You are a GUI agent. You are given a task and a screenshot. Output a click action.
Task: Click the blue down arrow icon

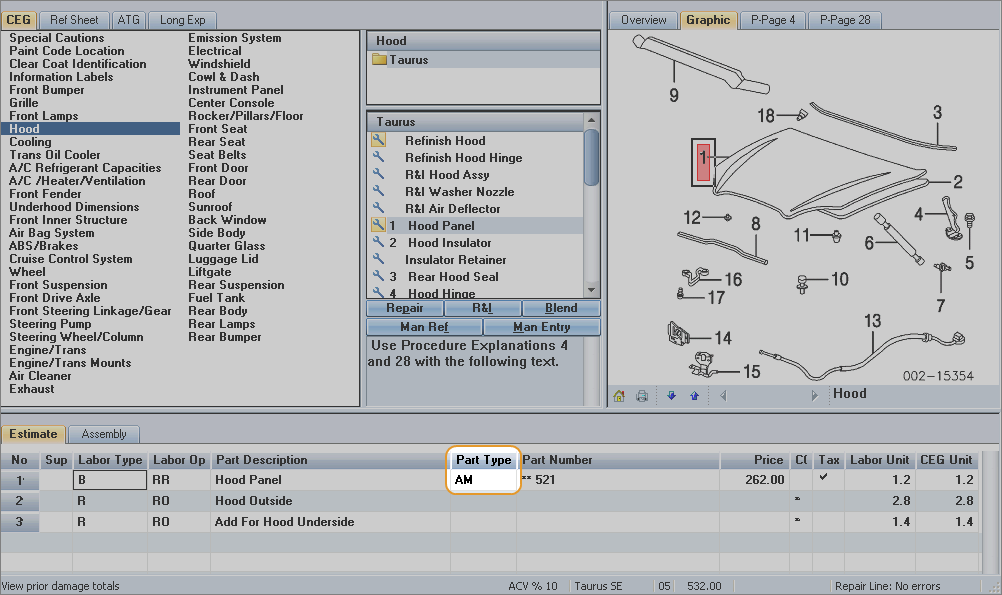[x=671, y=395]
